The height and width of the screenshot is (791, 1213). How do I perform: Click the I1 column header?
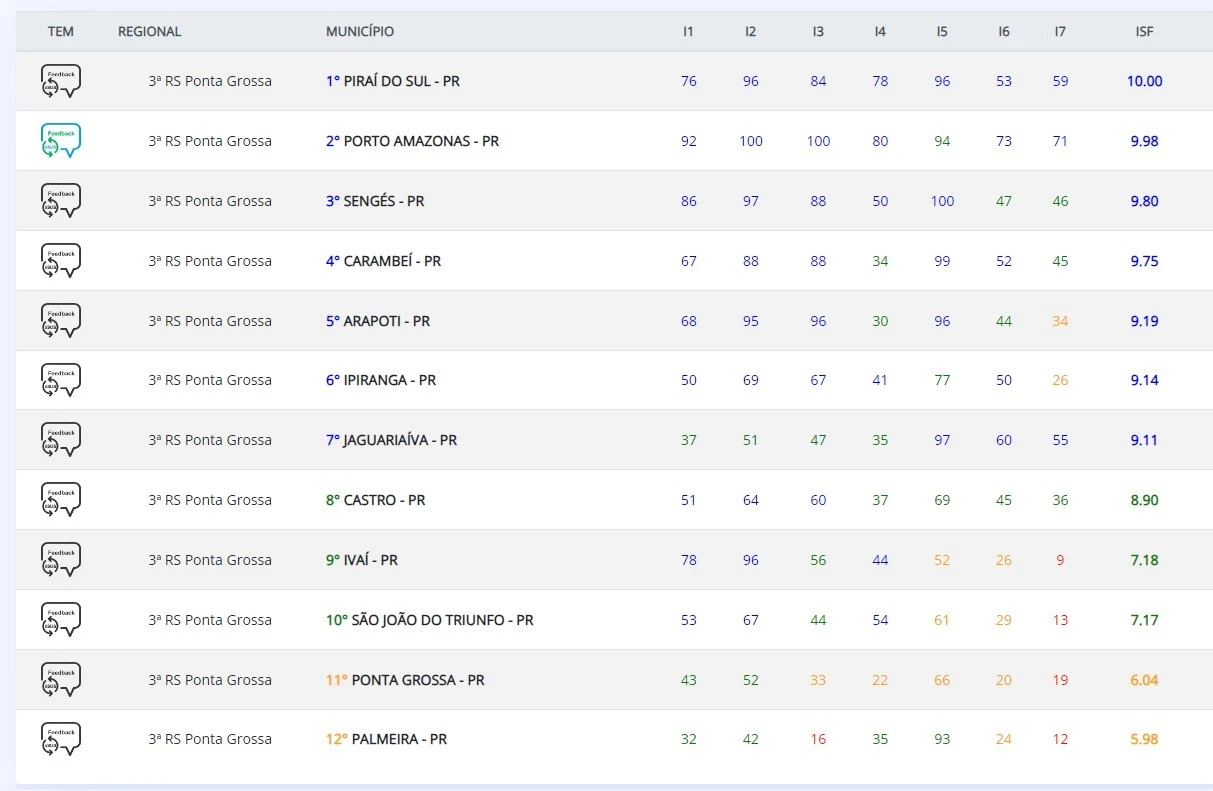pyautogui.click(x=688, y=32)
